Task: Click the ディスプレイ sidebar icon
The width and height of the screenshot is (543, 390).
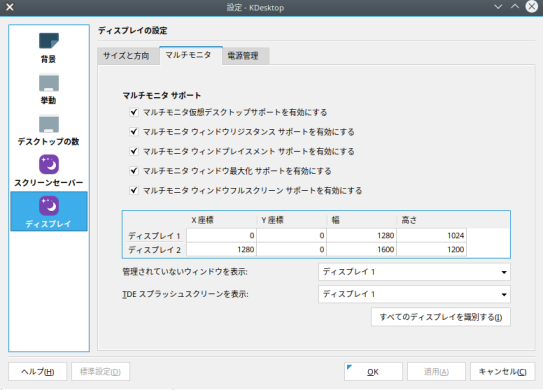Action: 49,206
